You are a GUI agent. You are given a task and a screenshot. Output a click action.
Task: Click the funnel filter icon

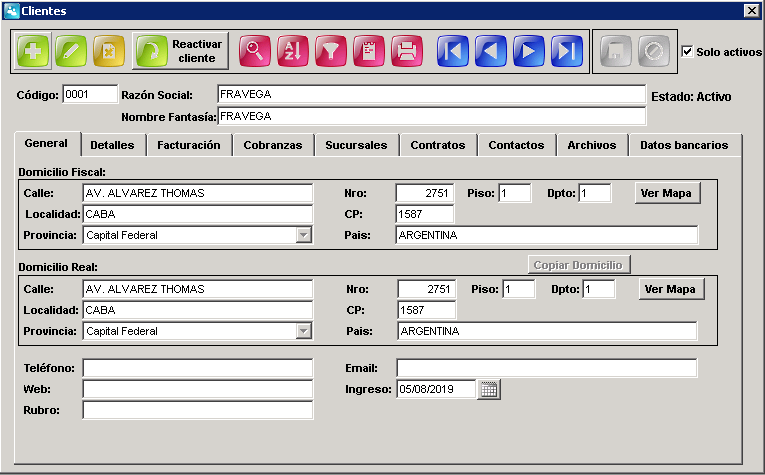tap(331, 51)
